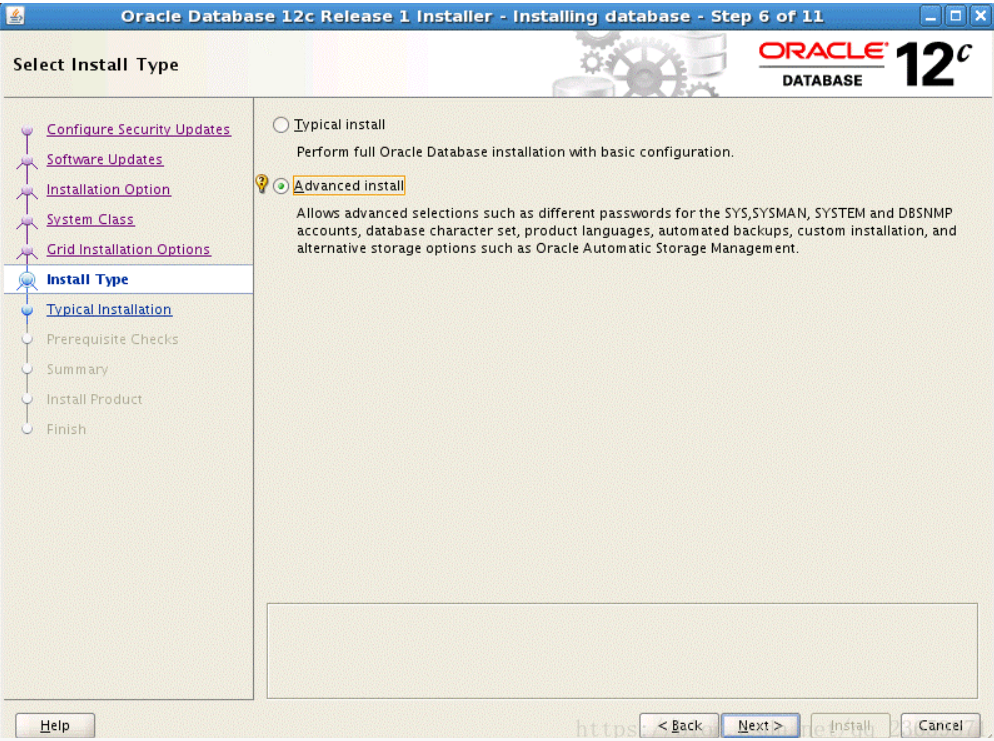Click the 'Allows advanced selections' description text

[x=626, y=231]
